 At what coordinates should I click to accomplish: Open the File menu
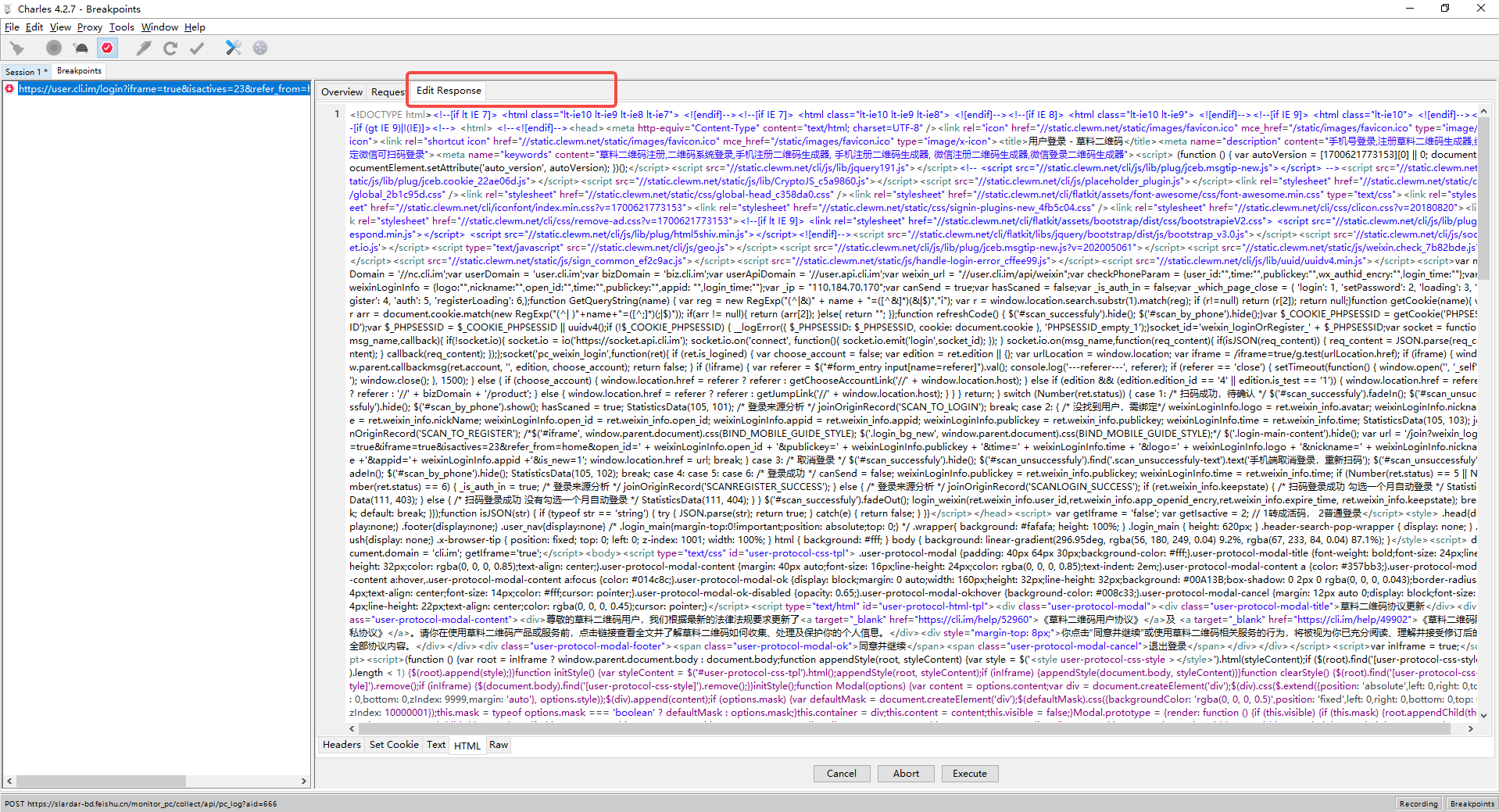[12, 27]
